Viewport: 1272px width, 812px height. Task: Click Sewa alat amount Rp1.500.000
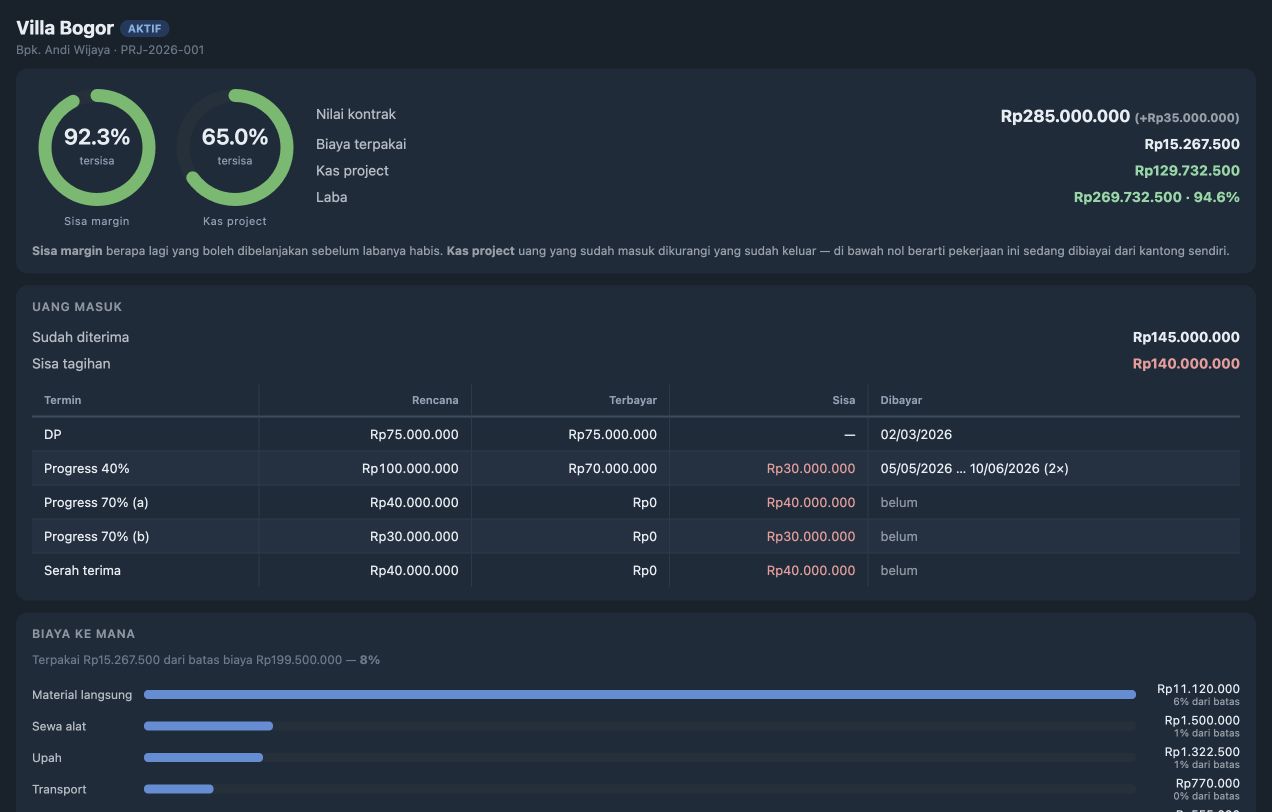[1202, 721]
